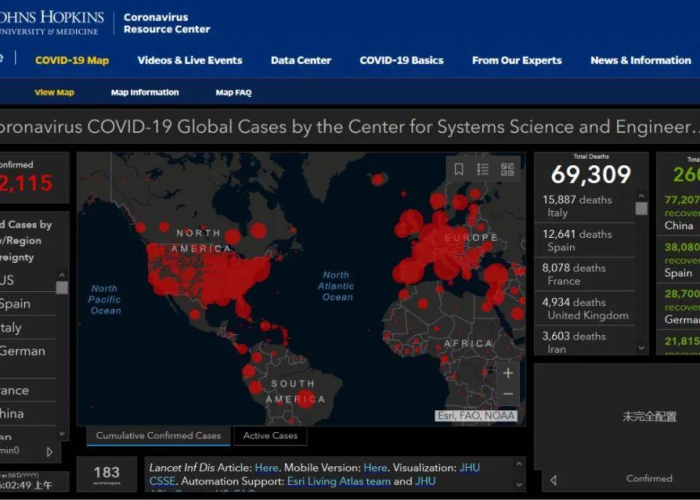
Task: Zoom out with the map minus button
Action: click(508, 394)
